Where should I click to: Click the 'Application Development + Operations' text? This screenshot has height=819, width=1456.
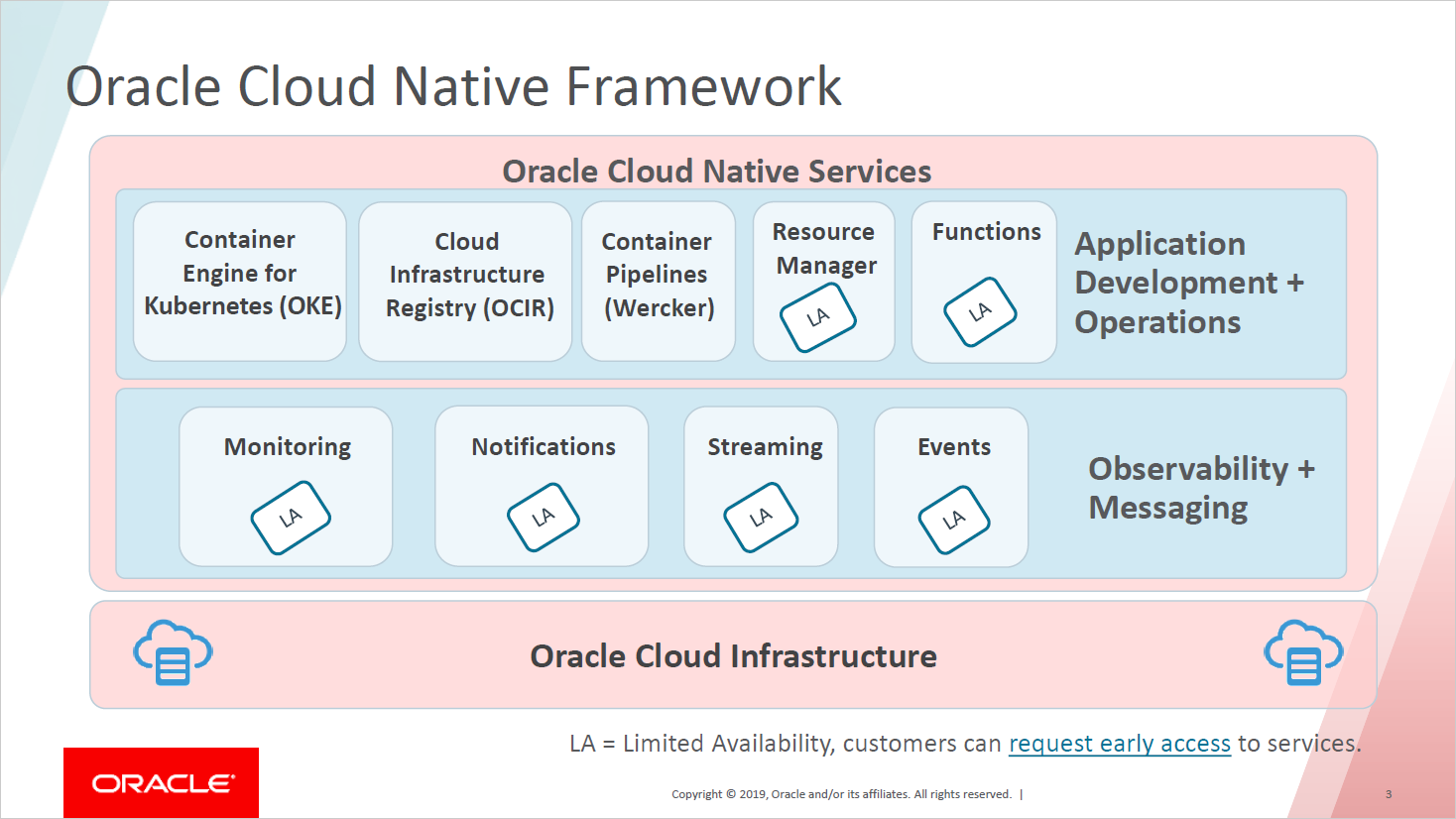click(x=1189, y=283)
